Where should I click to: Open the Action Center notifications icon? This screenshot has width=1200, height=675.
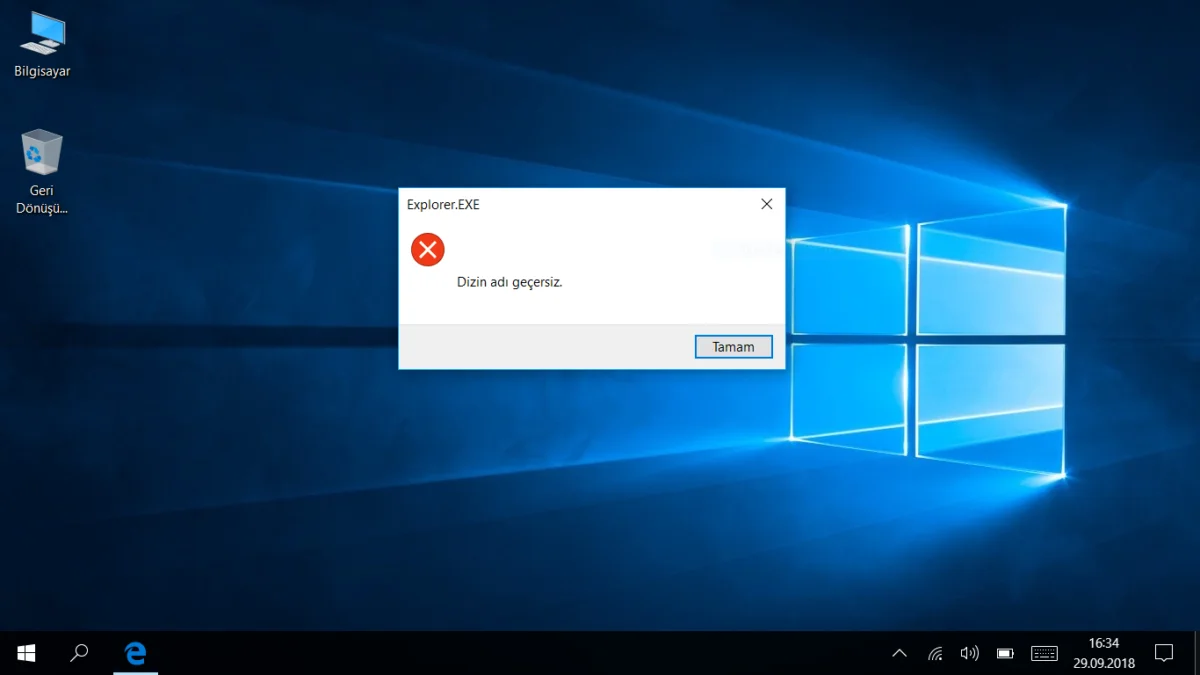click(x=1164, y=653)
